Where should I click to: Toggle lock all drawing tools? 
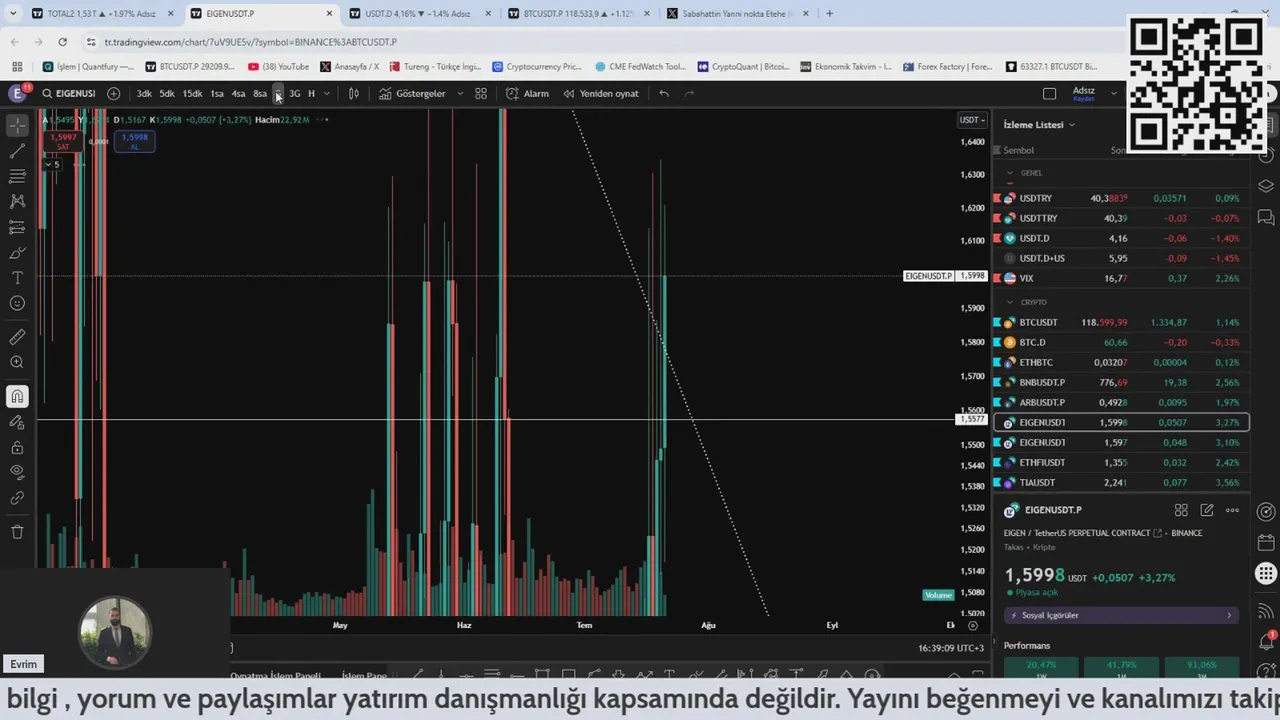(17, 447)
